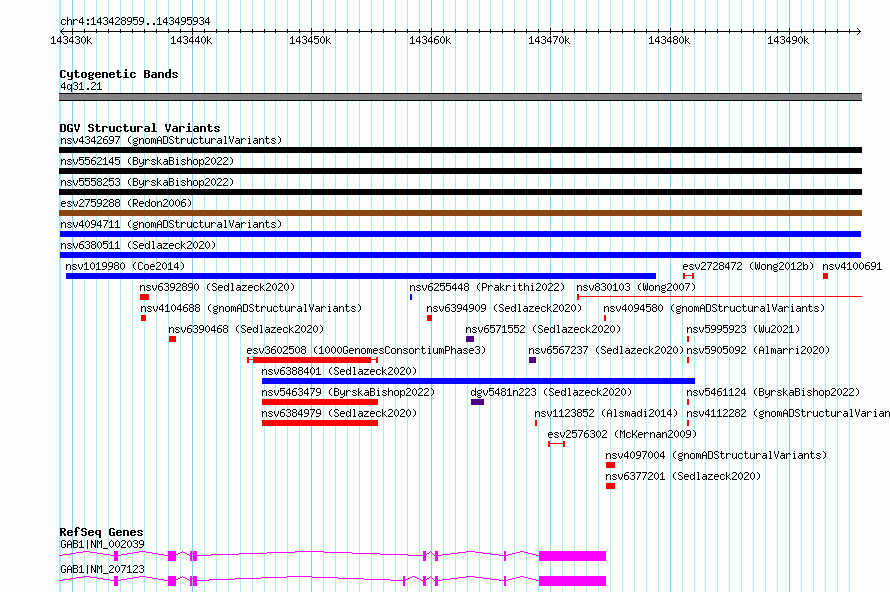Click the nsv4342697 gnomAD variant label
The height and width of the screenshot is (592, 890).
pos(171,140)
